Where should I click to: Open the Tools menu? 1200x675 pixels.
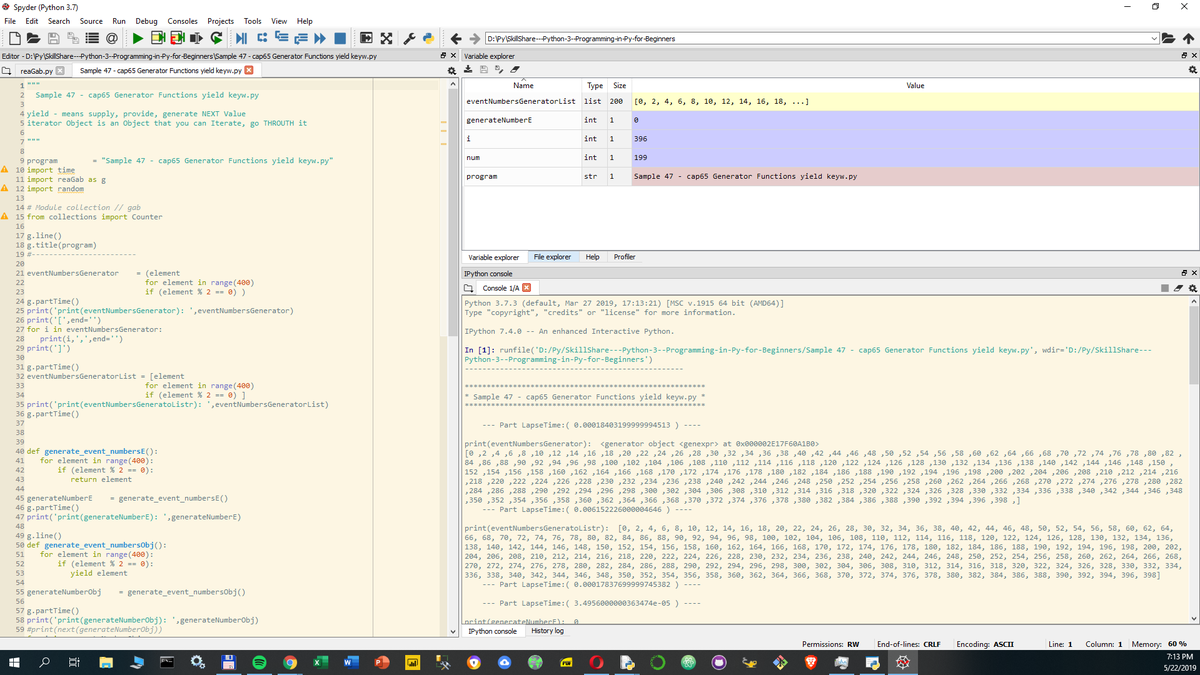(x=253, y=21)
